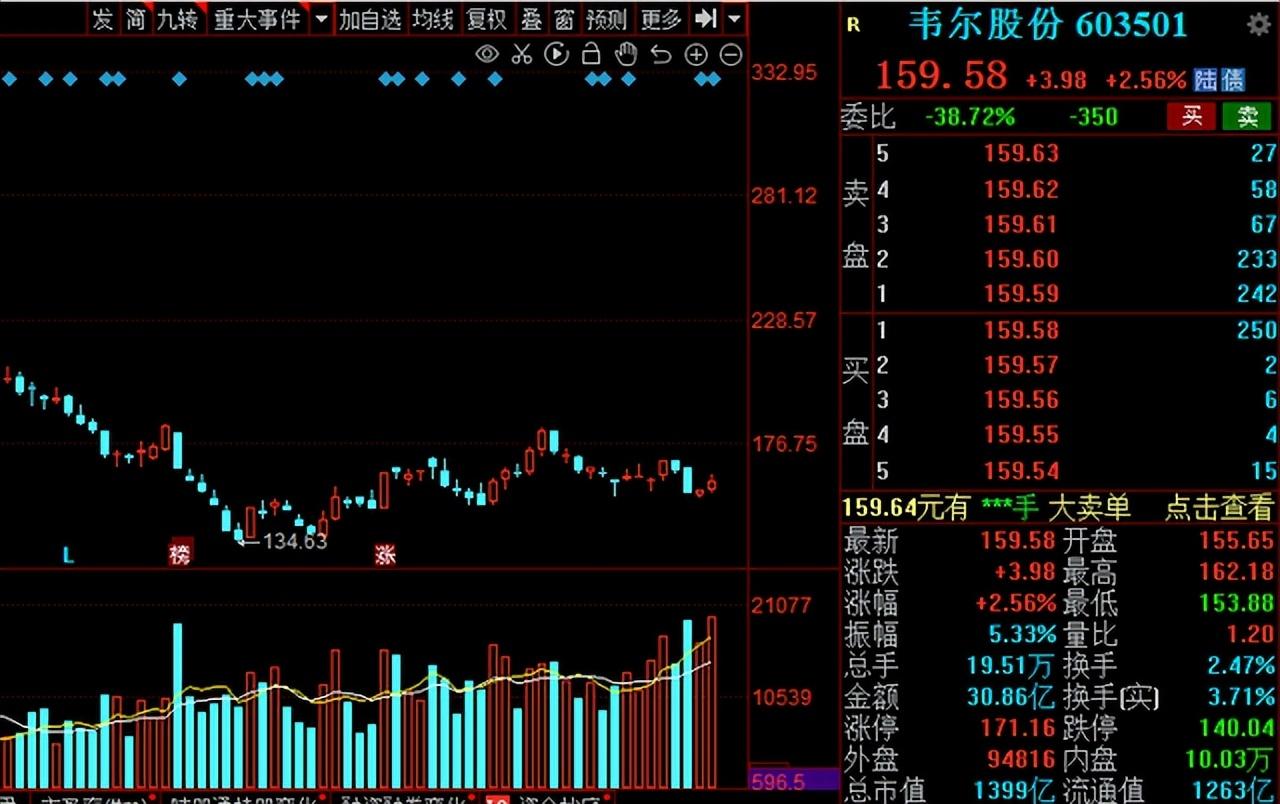Click the 债 badge next to +2.56%
Screen dimensions: 1280x804
pos(1232,79)
